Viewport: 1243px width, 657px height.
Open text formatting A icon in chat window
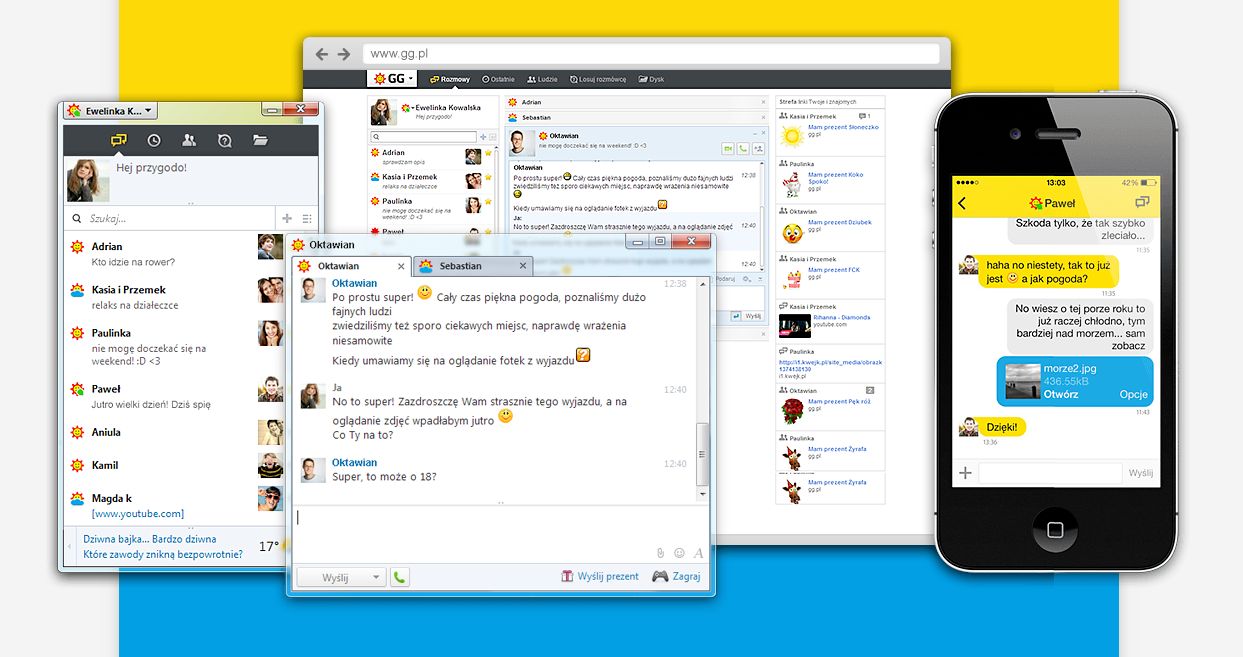698,553
